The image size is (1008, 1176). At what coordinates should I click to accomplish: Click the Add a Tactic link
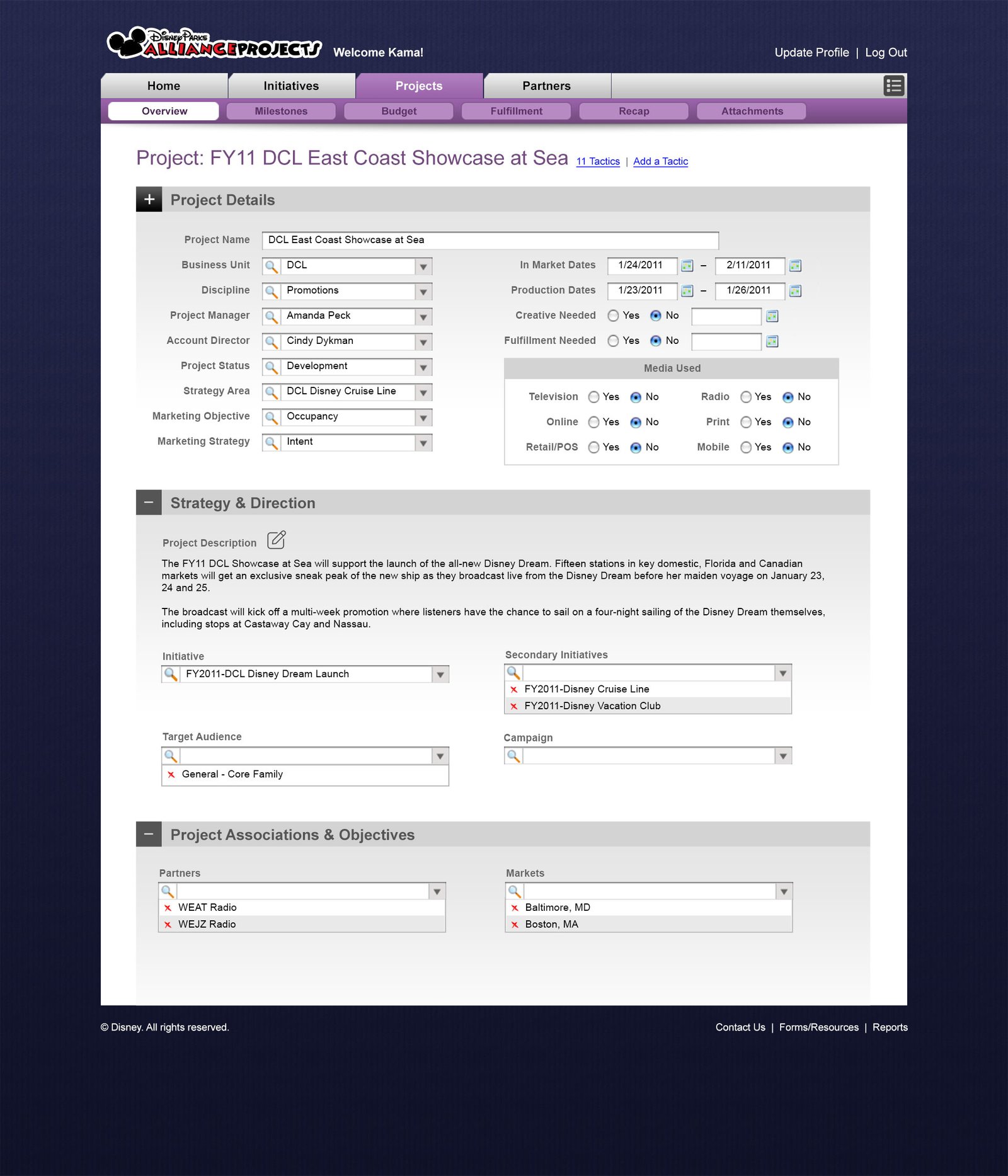click(660, 162)
